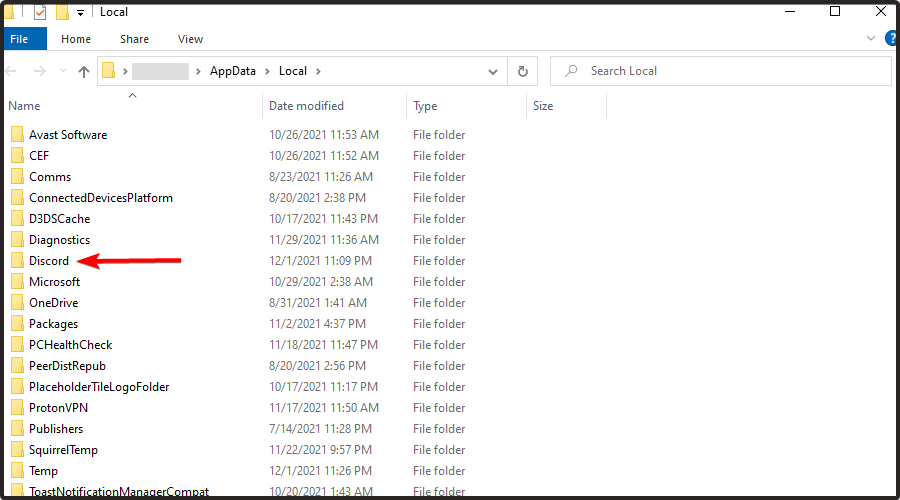Click the Microsoft folder name
The width and height of the screenshot is (900, 500).
pos(55,282)
